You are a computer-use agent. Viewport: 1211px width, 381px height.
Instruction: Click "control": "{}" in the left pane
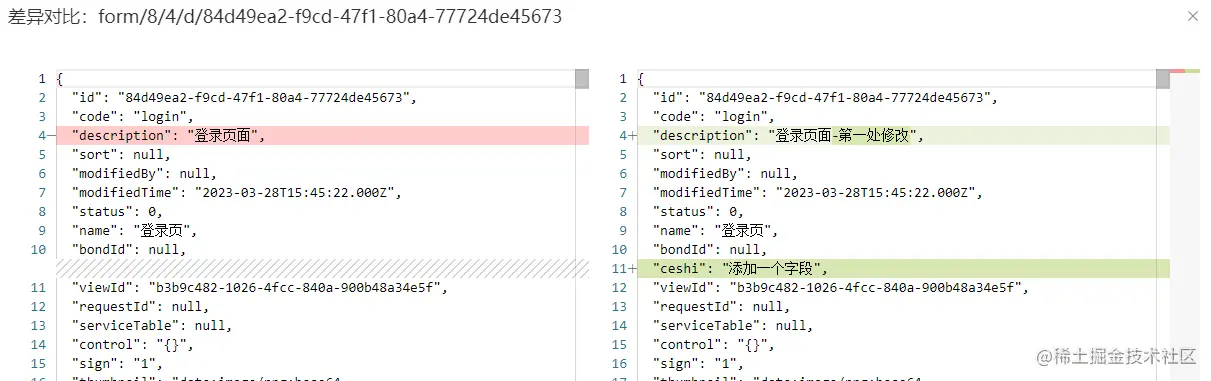[x=133, y=344]
